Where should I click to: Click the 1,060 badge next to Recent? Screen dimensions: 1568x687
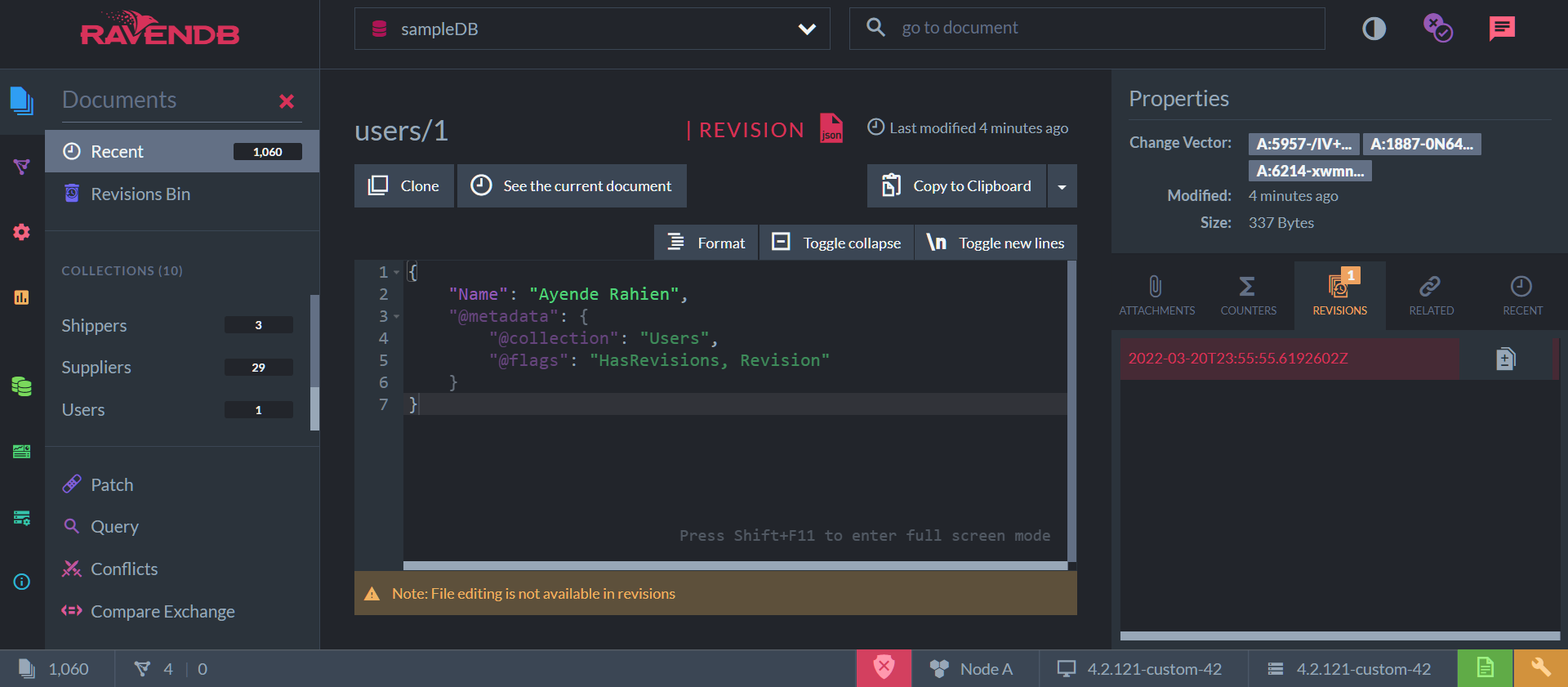pyautogui.click(x=268, y=151)
